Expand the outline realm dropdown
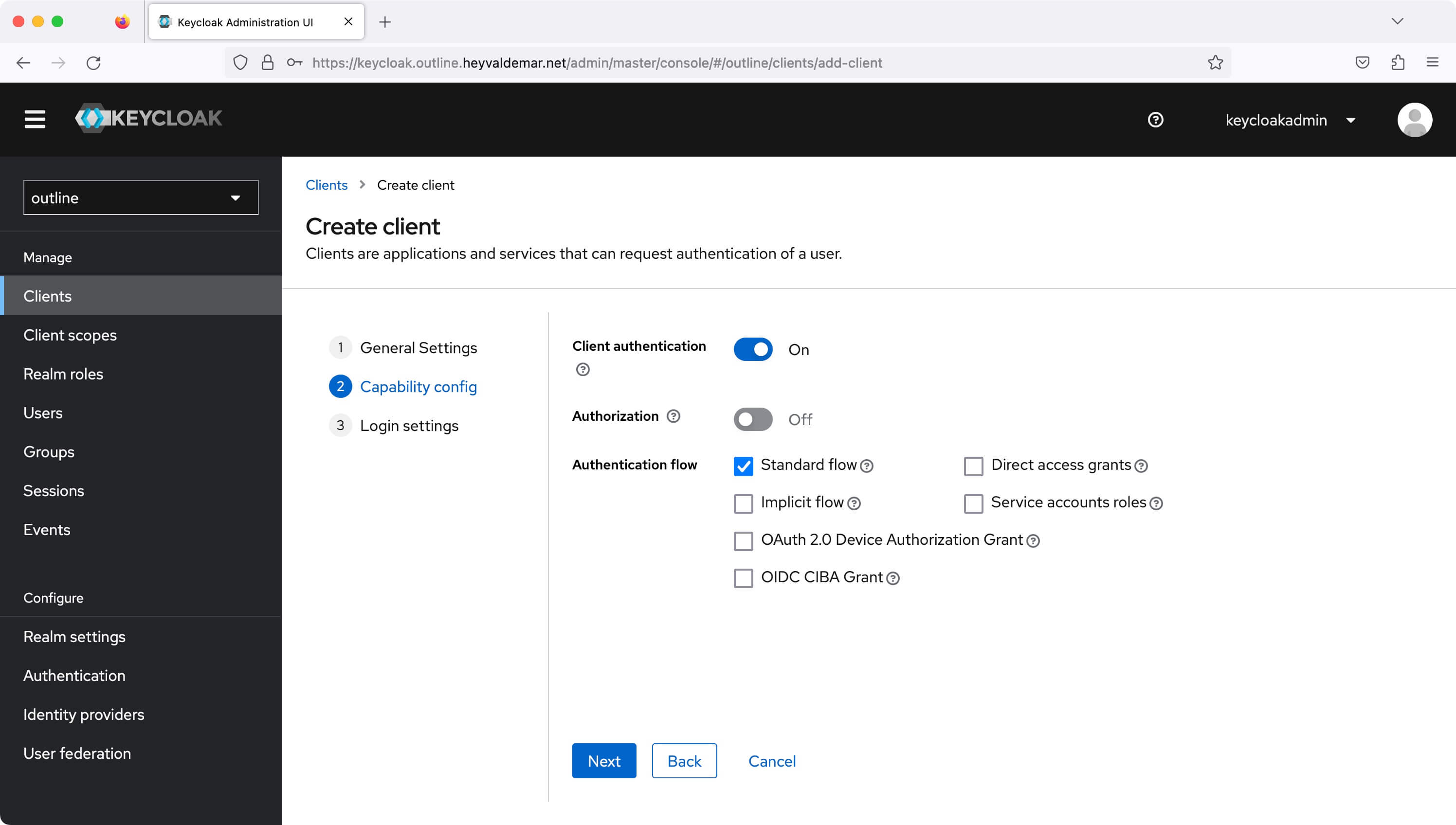The height and width of the screenshot is (825, 1456). (x=139, y=198)
